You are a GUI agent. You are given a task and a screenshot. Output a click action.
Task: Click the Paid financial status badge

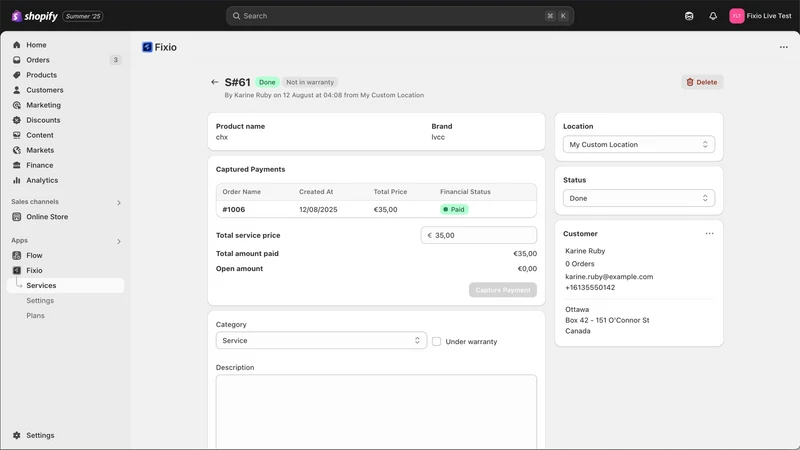click(454, 210)
